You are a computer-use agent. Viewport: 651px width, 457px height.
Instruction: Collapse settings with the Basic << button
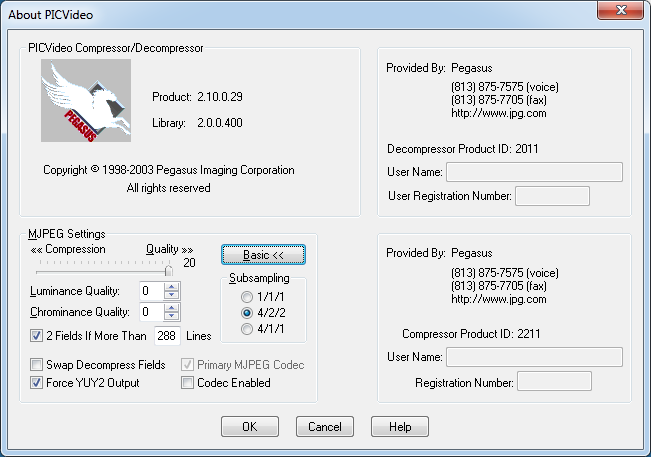pyautogui.click(x=263, y=254)
